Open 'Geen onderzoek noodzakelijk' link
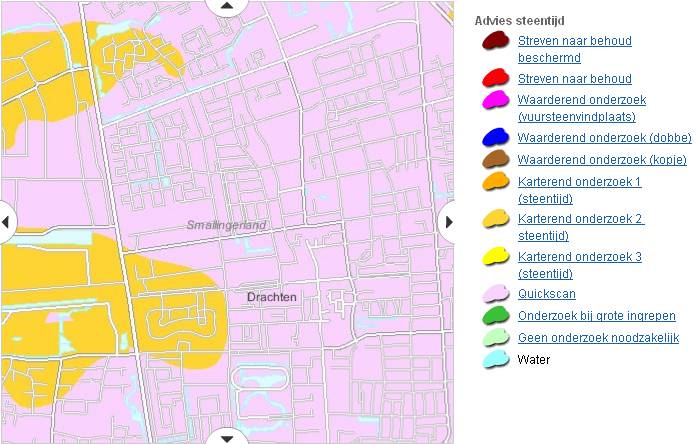The height and width of the screenshot is (444, 696). click(x=598, y=337)
